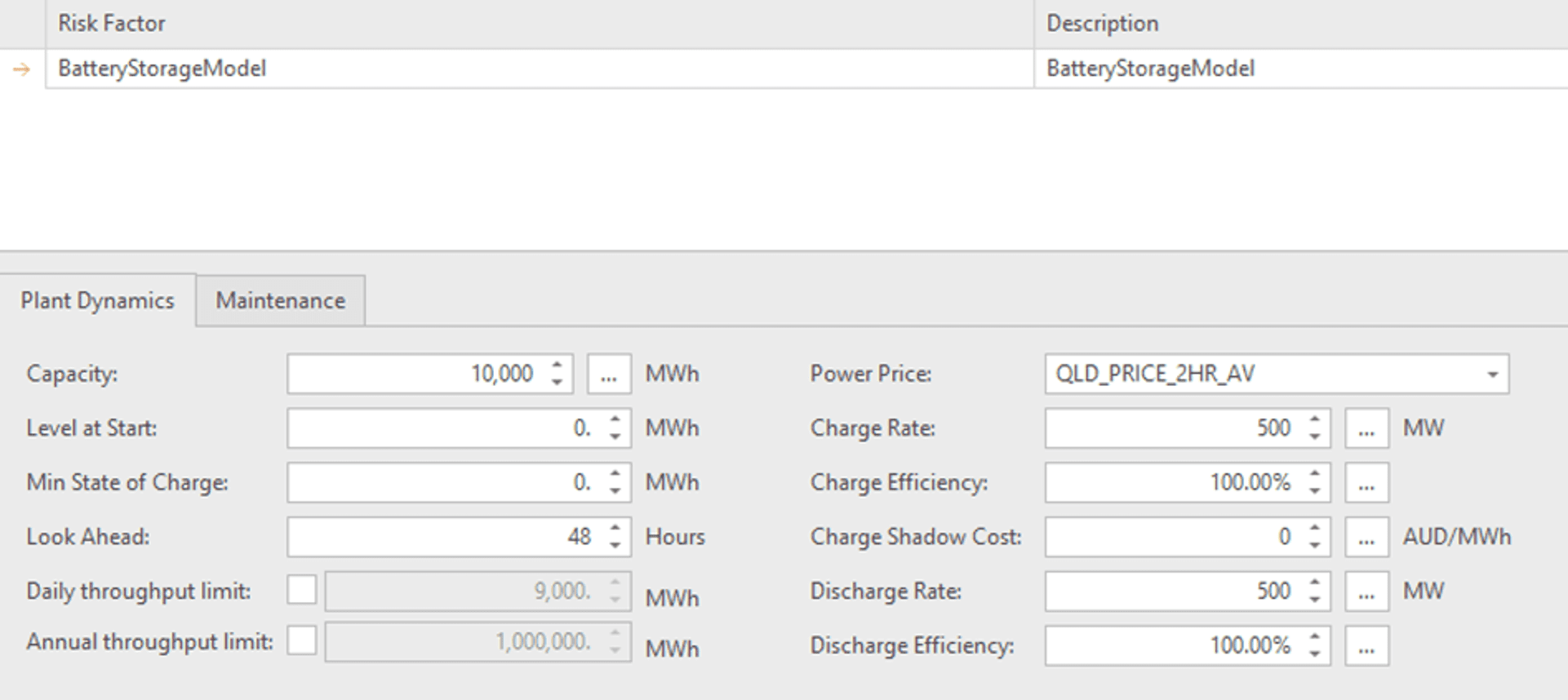Click the orange row indicator arrow
Image resolution: width=1568 pixels, height=700 pixels.
click(x=22, y=69)
